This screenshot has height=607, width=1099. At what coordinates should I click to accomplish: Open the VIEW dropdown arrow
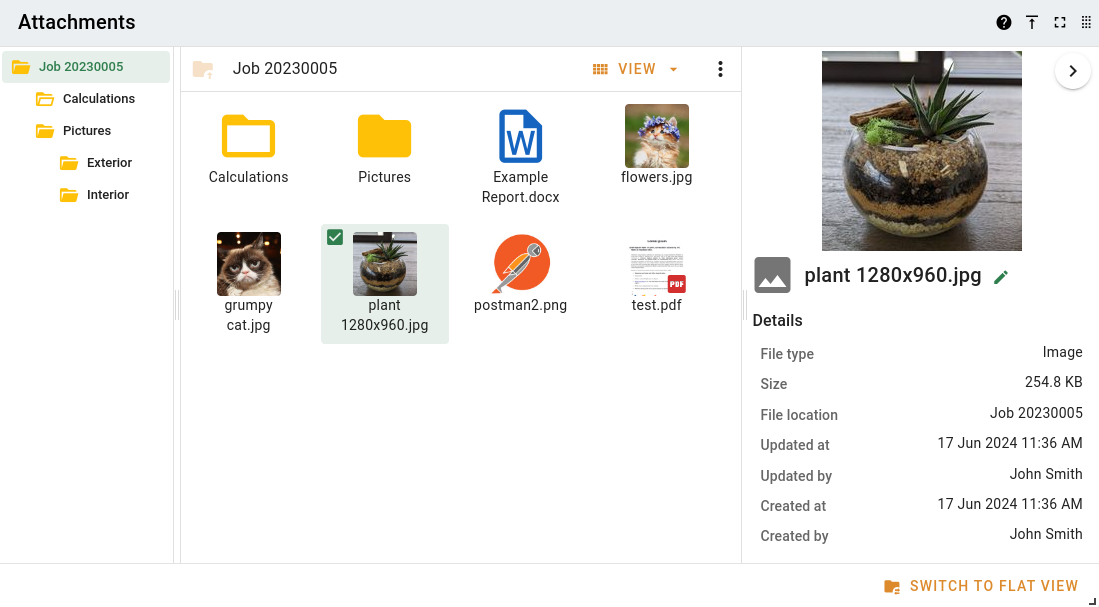(x=673, y=69)
